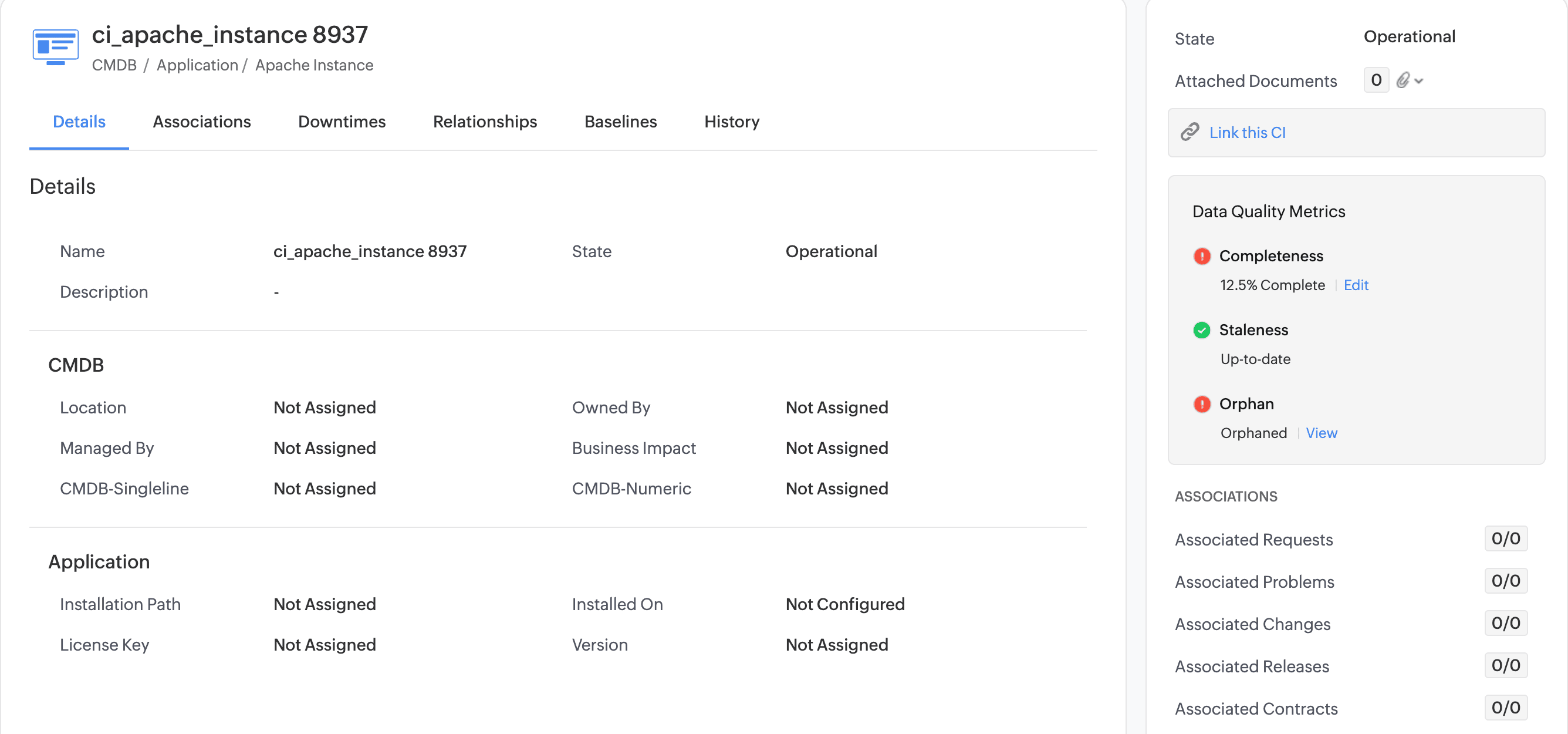Click the Apache Instance CI type icon
The width and height of the screenshot is (1568, 734).
[x=55, y=46]
